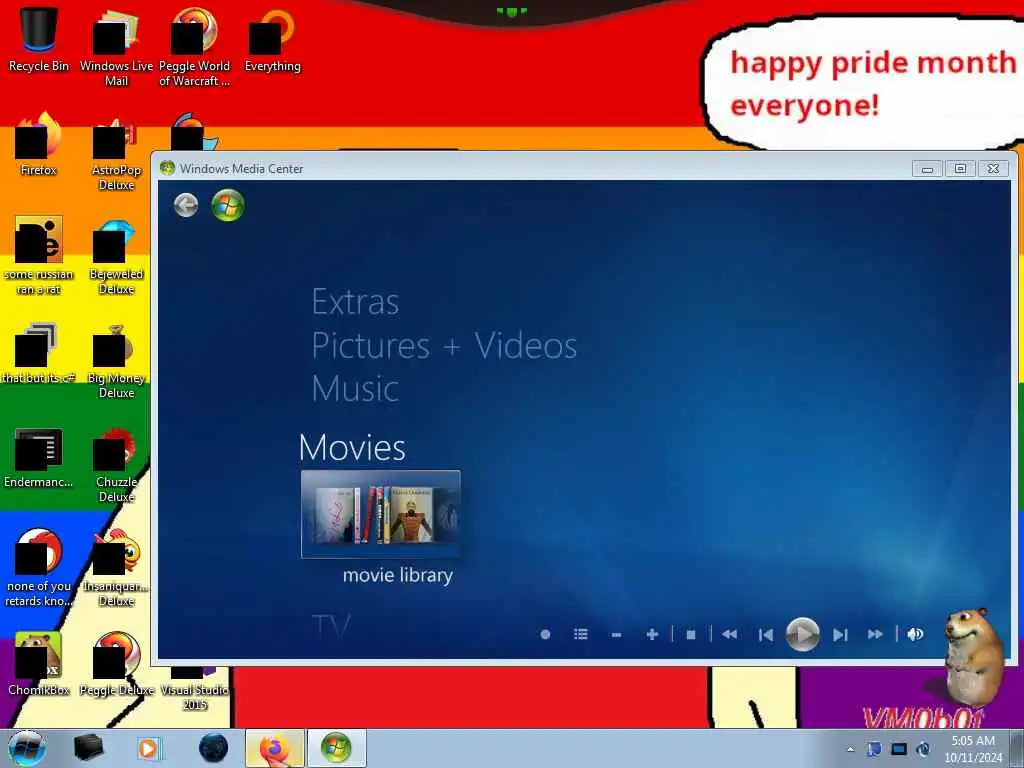Viewport: 1024px width, 768px height.
Task: Select the Music menu category
Action: pos(355,389)
